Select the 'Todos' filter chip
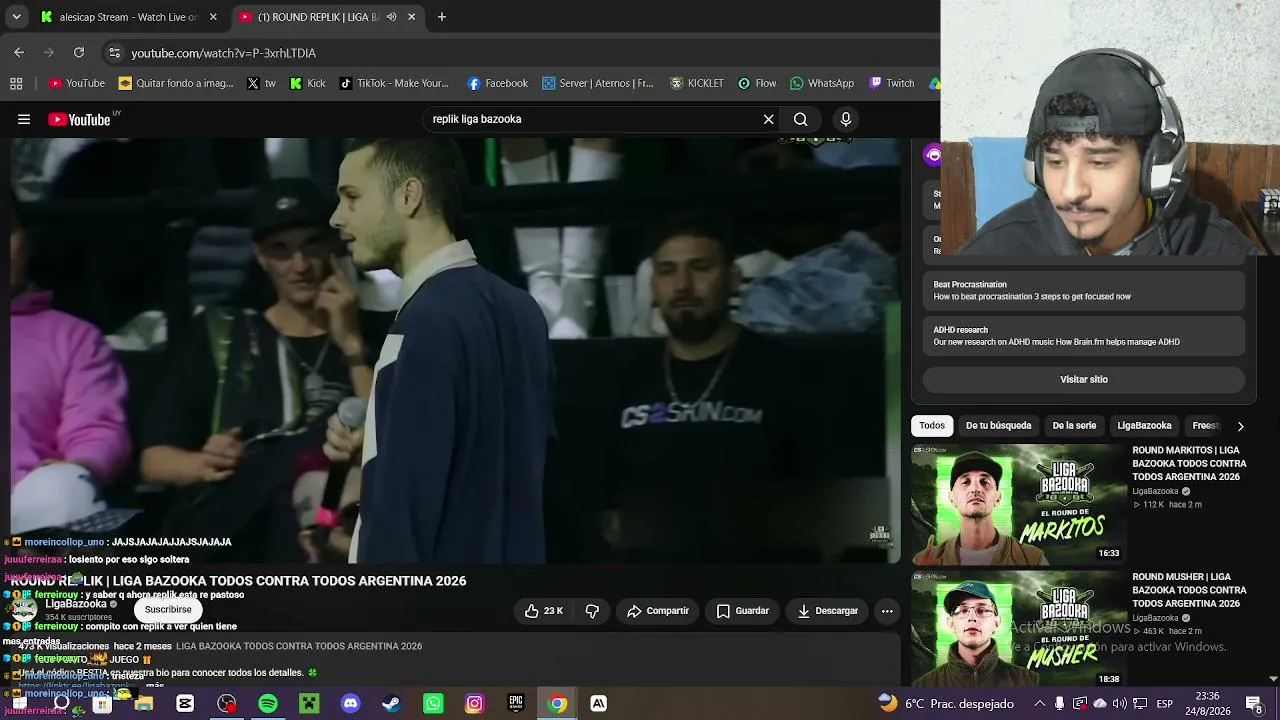1280x720 pixels. (932, 426)
